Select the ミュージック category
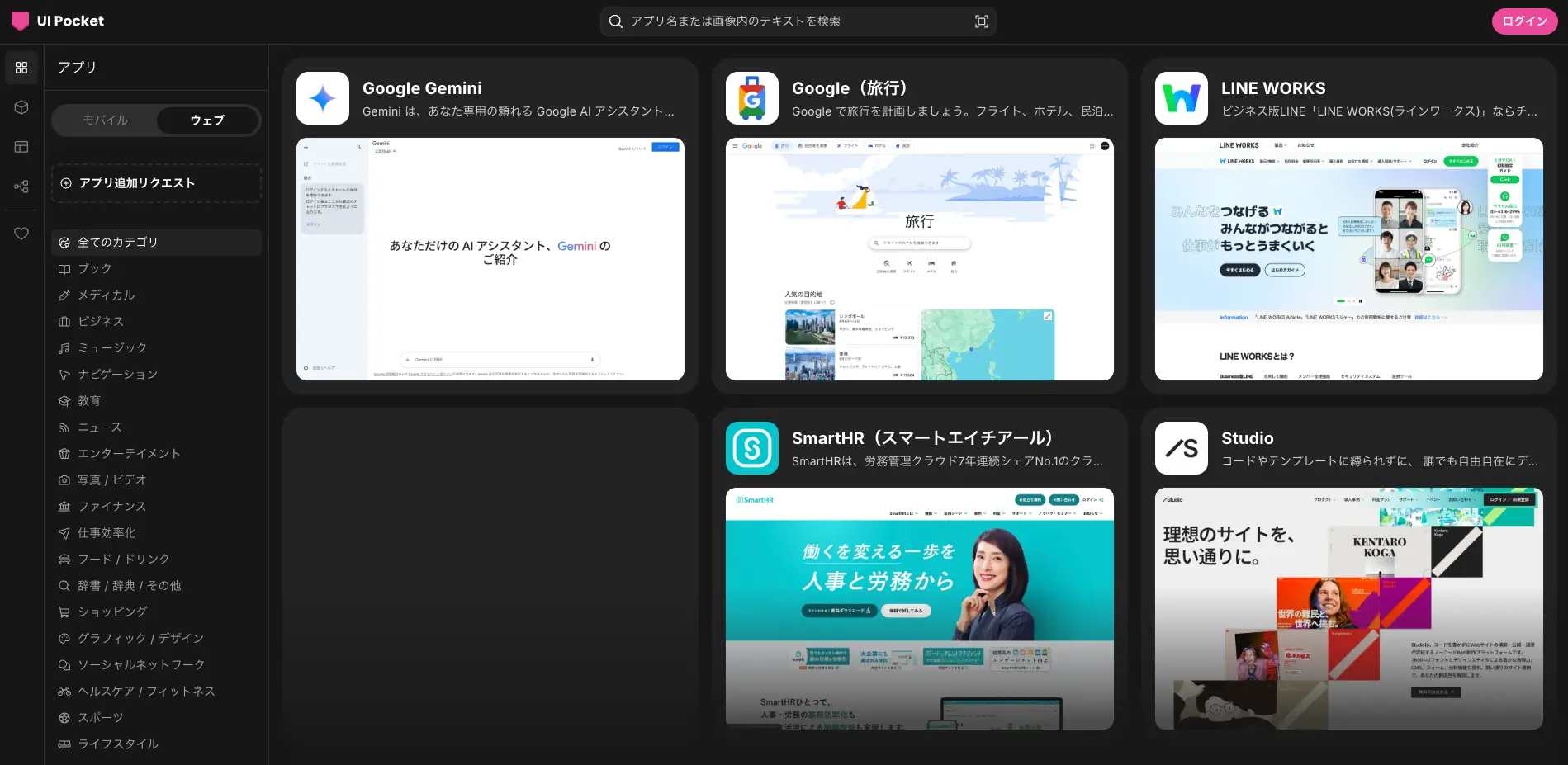Image resolution: width=1568 pixels, height=765 pixels. click(x=156, y=348)
